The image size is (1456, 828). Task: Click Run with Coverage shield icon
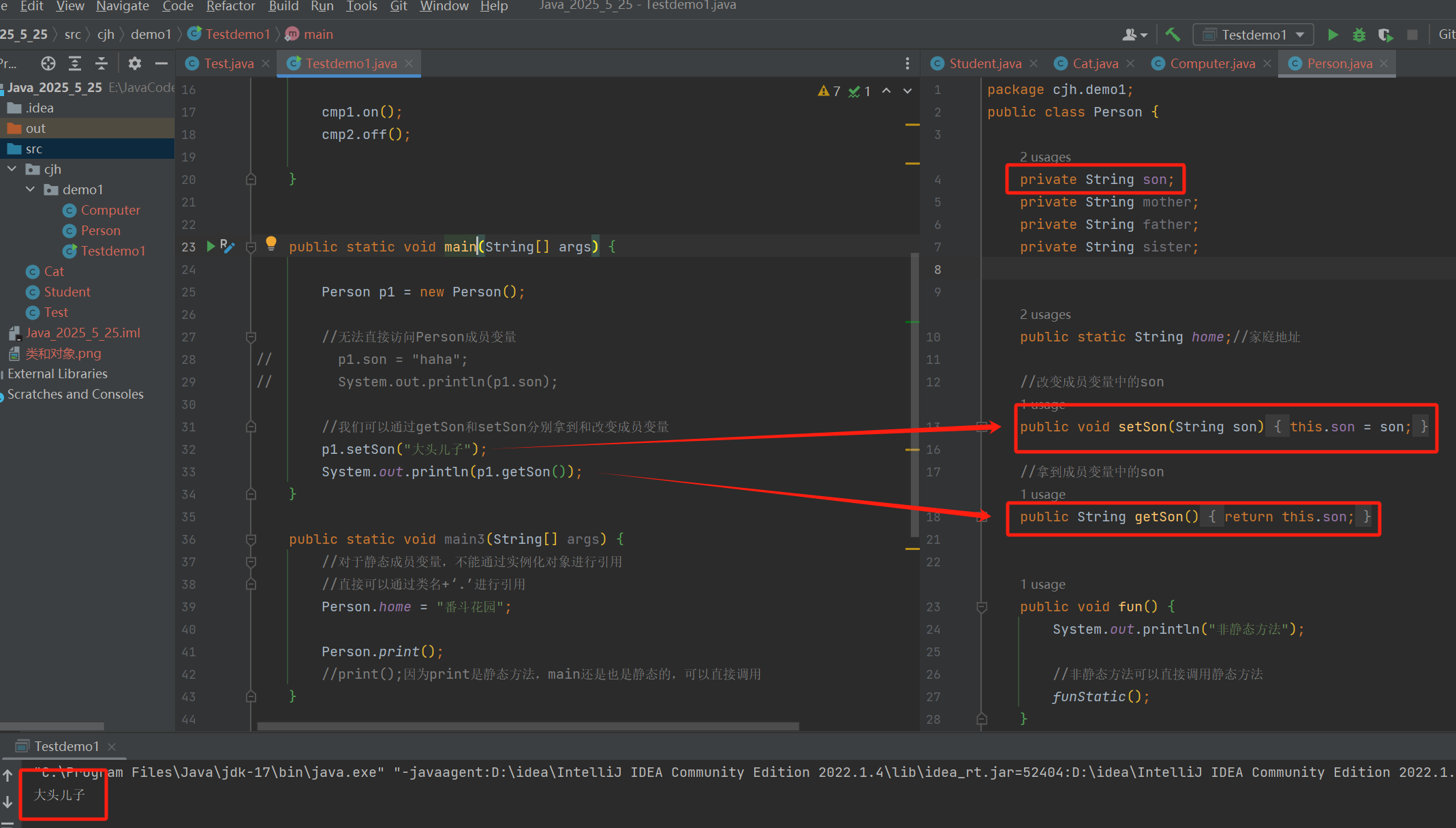tap(1384, 35)
